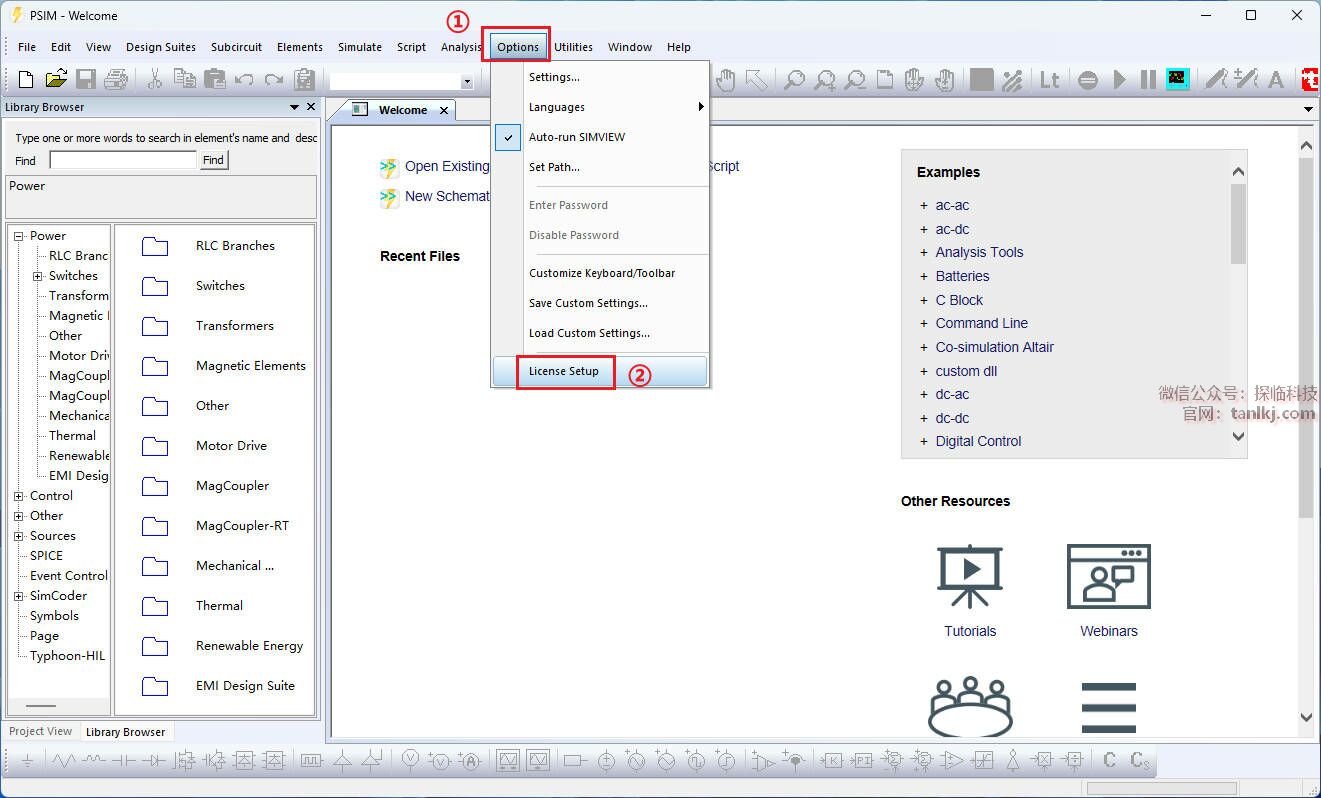1321x798 pixels.
Task: Click the Save floppy disk icon
Action: click(x=86, y=80)
